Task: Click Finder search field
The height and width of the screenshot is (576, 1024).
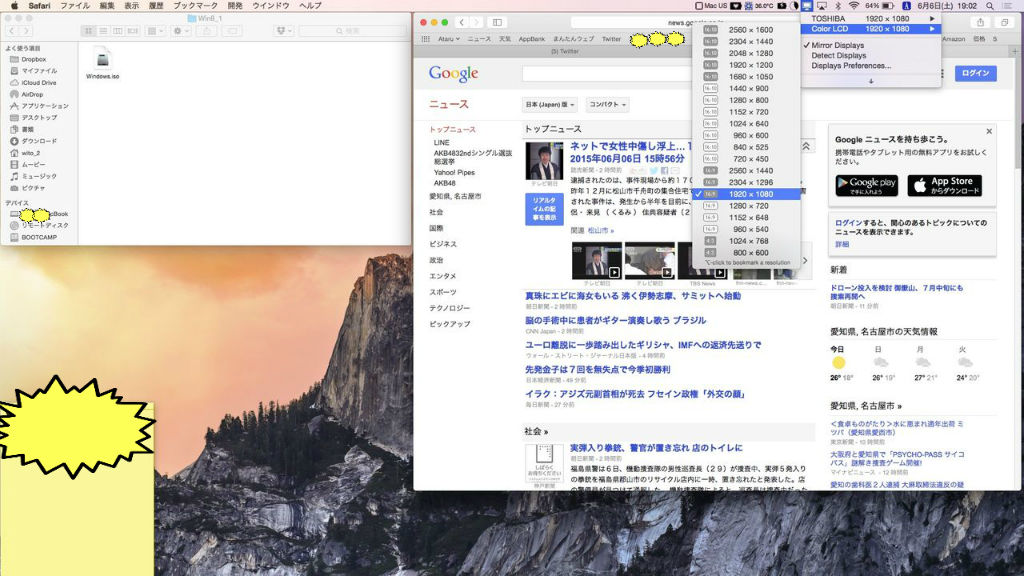Action: pyautogui.click(x=353, y=31)
